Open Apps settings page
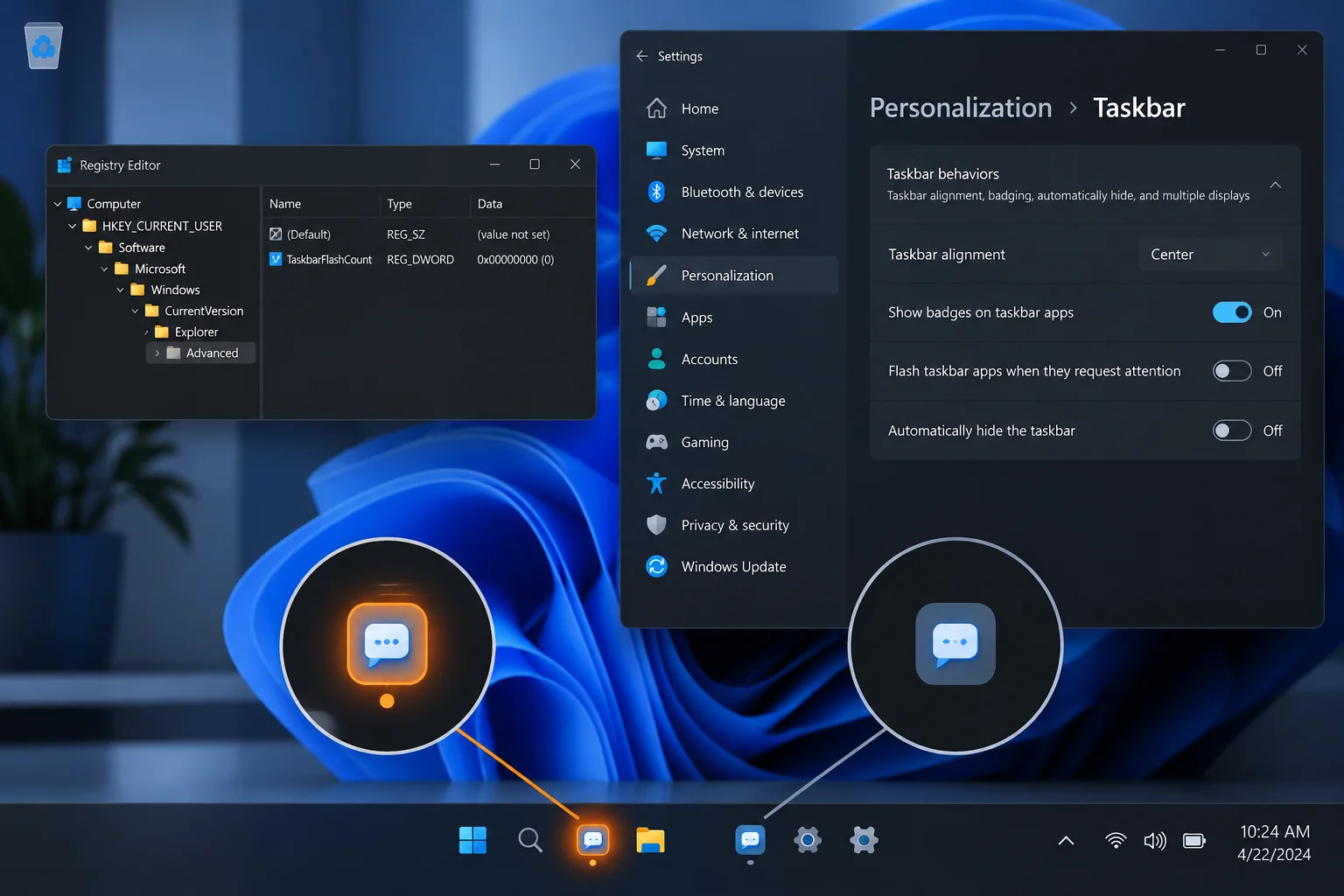Image resolution: width=1344 pixels, height=896 pixels. point(734,317)
